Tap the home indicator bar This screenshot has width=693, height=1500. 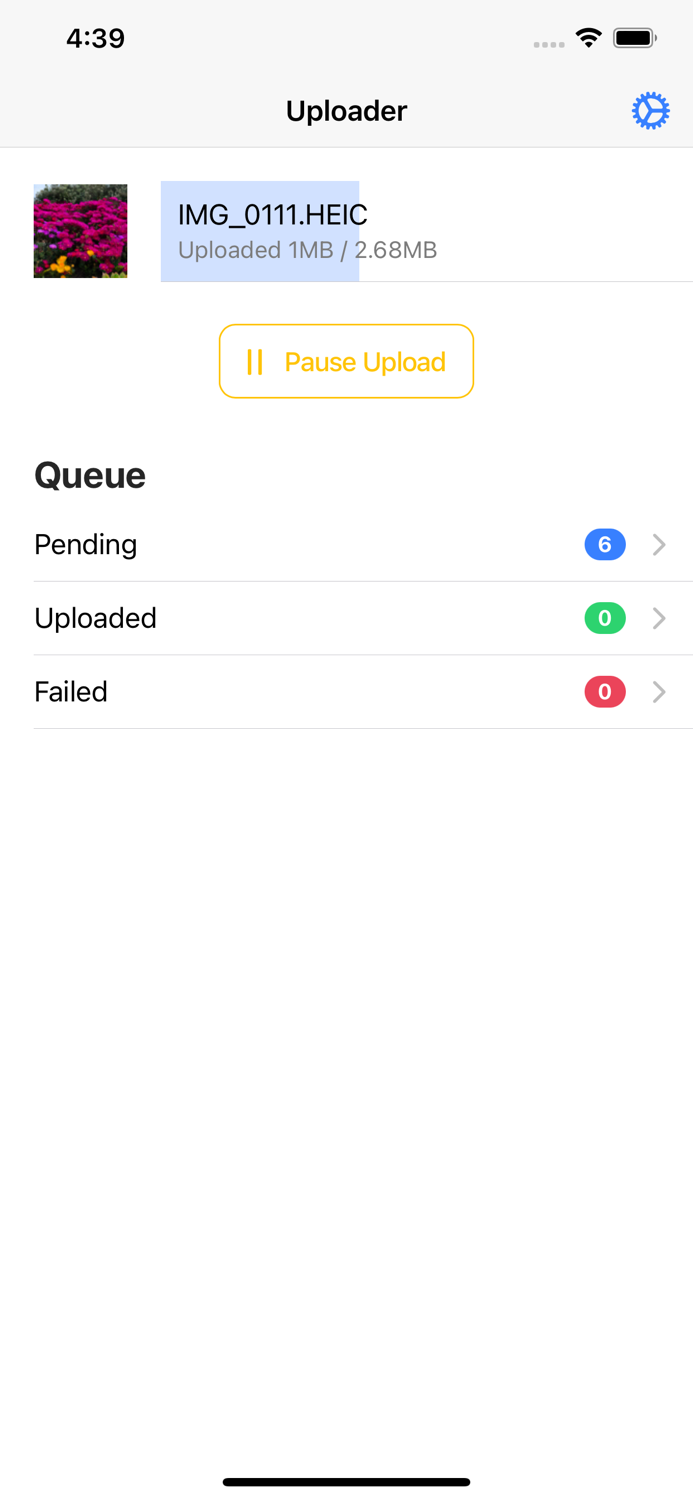point(346,1482)
